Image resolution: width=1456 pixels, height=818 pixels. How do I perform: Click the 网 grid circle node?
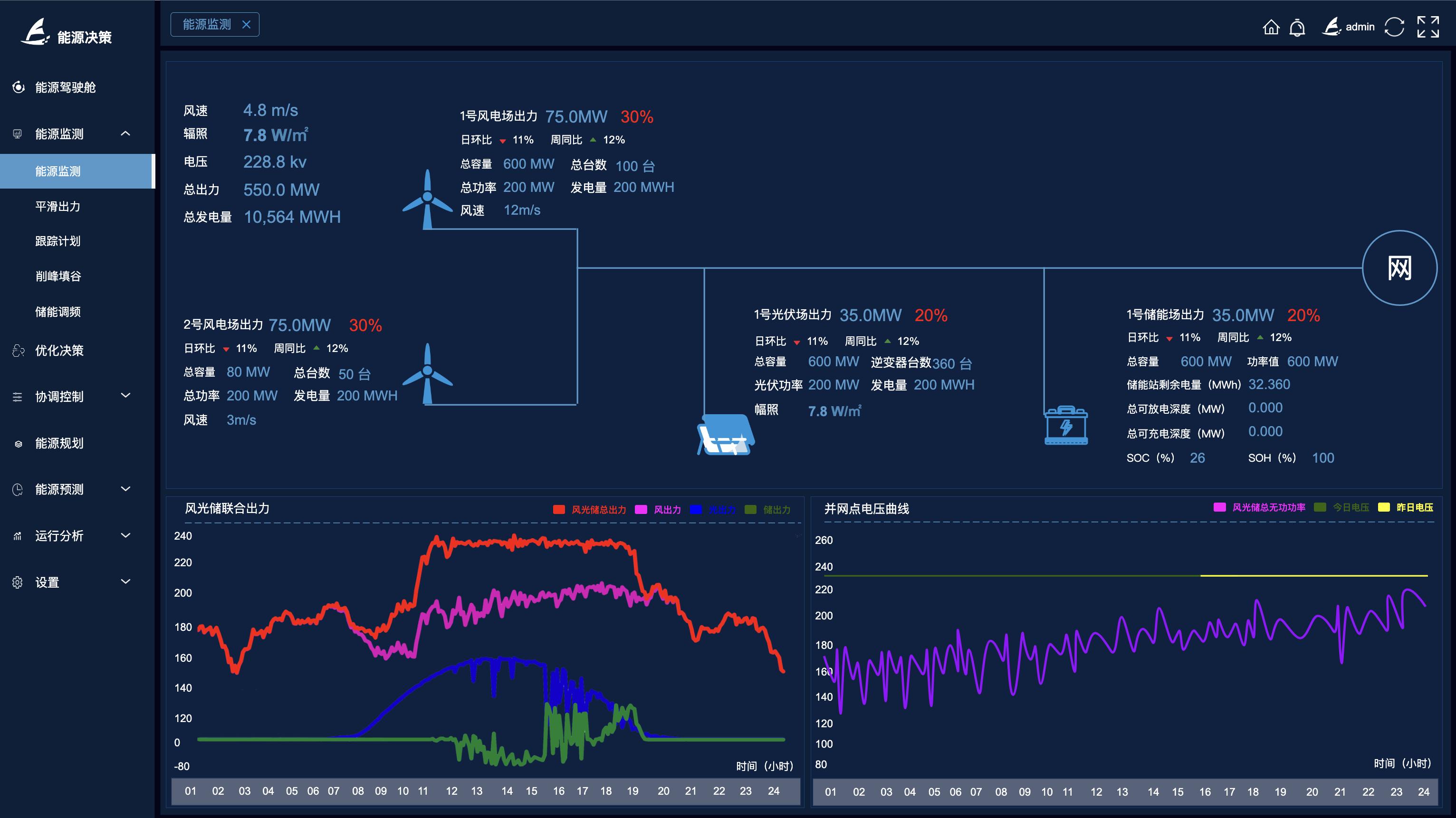1399,268
